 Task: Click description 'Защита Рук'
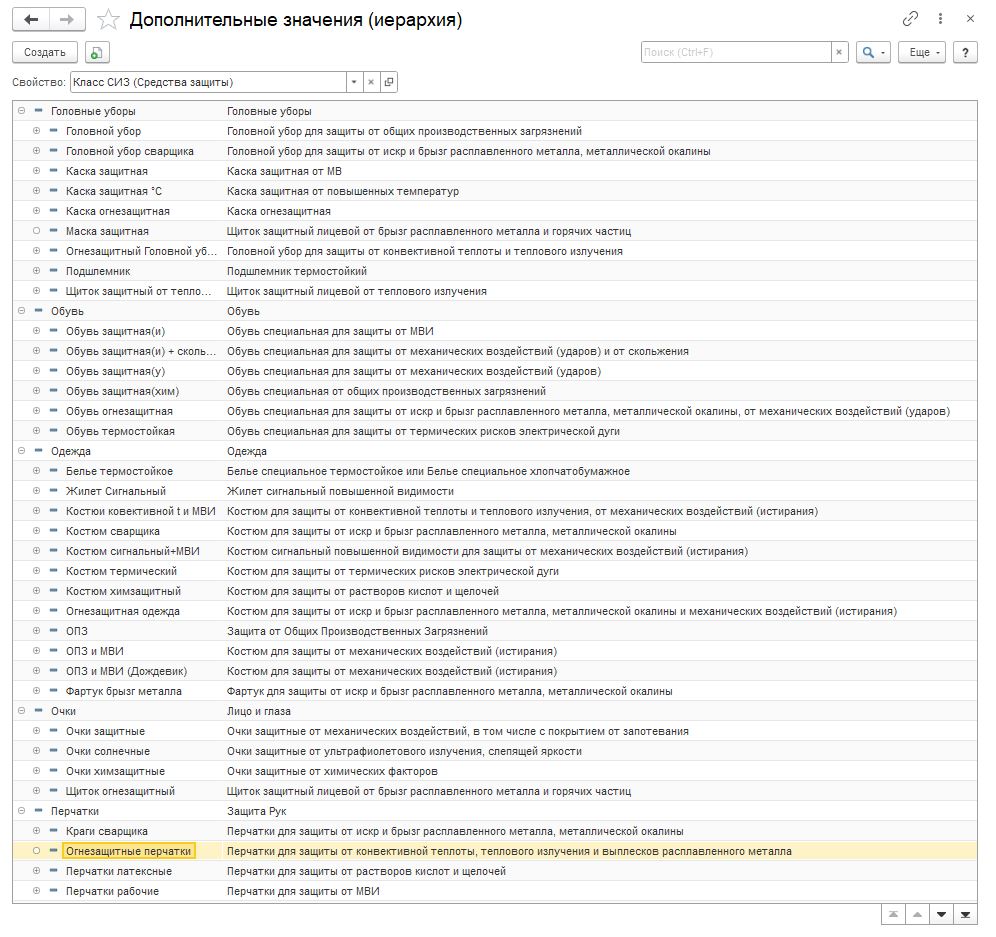[x=257, y=811]
